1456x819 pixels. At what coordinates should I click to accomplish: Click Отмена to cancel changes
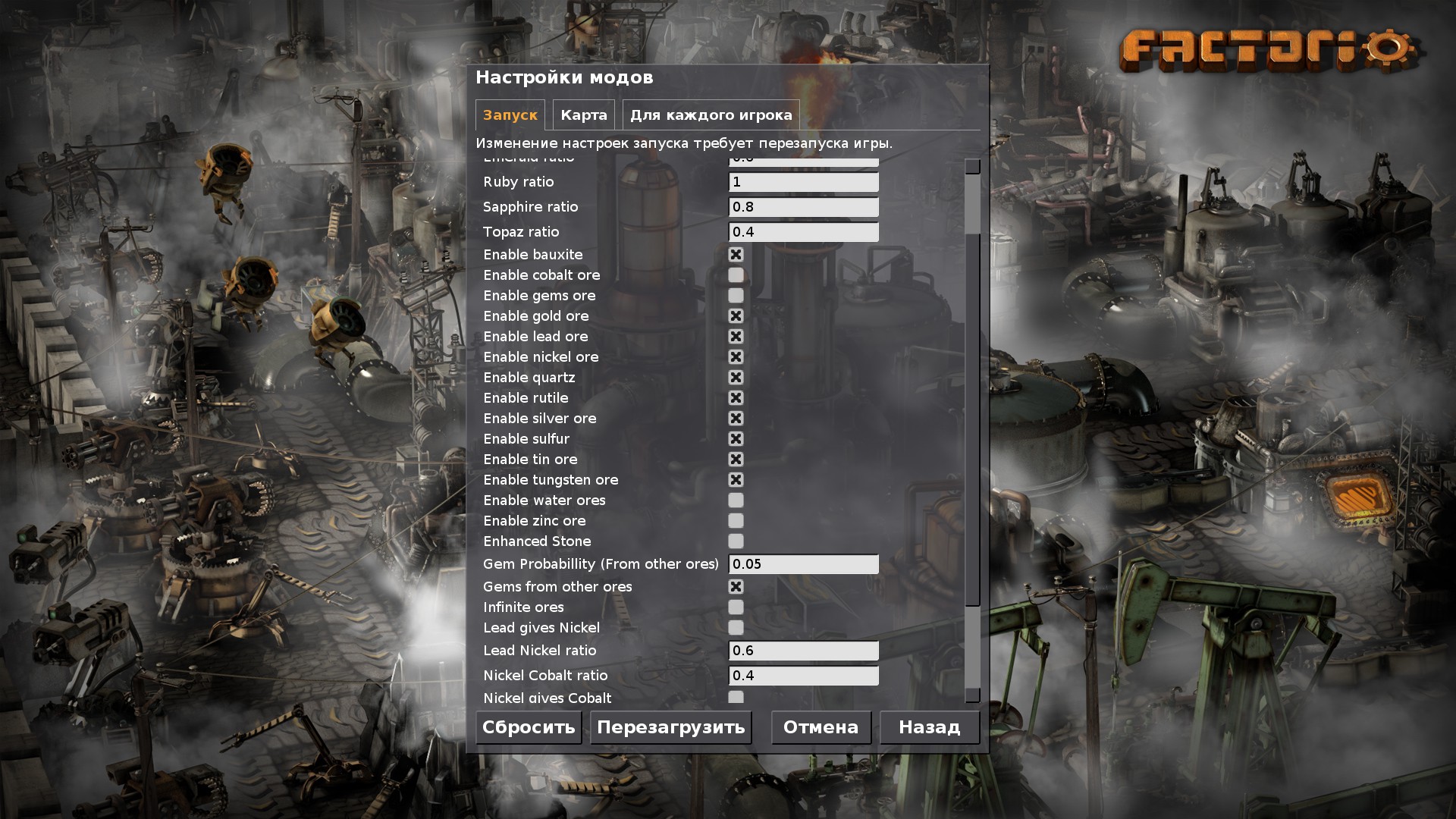[x=821, y=727]
